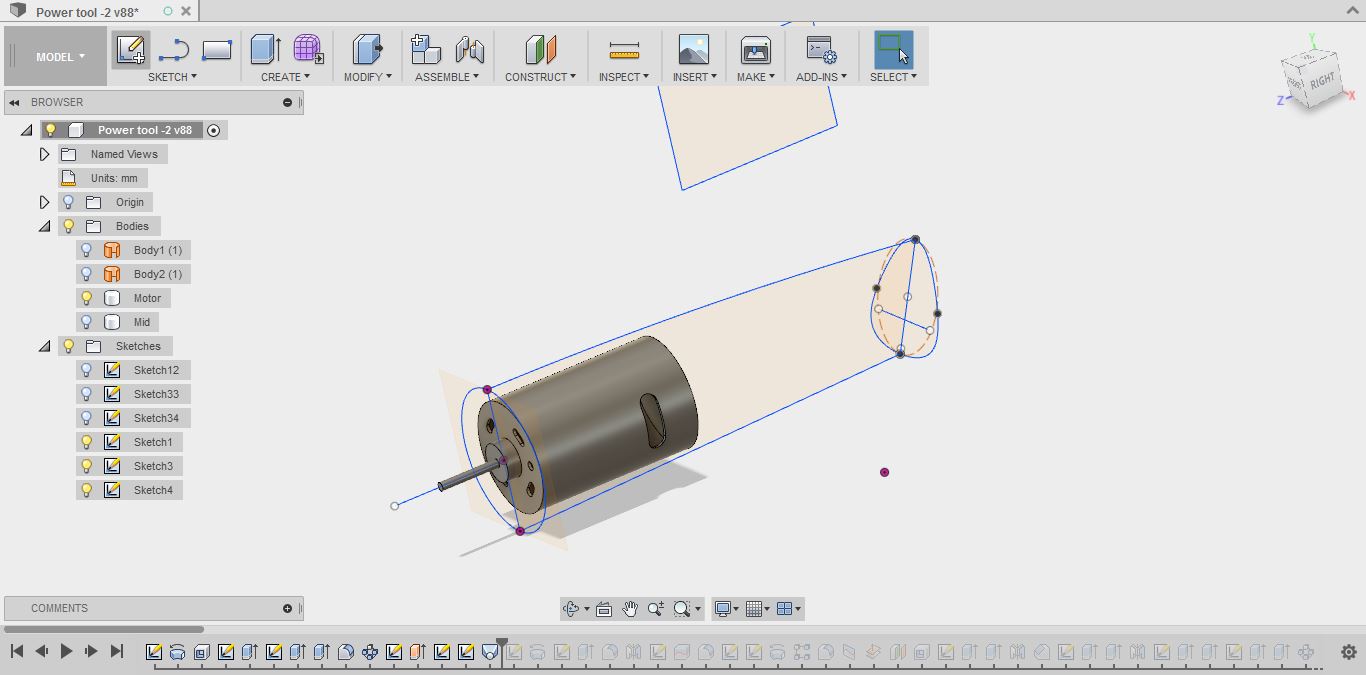The image size is (1366, 675).
Task: Click the Pan hand navigation icon
Action: click(x=630, y=608)
